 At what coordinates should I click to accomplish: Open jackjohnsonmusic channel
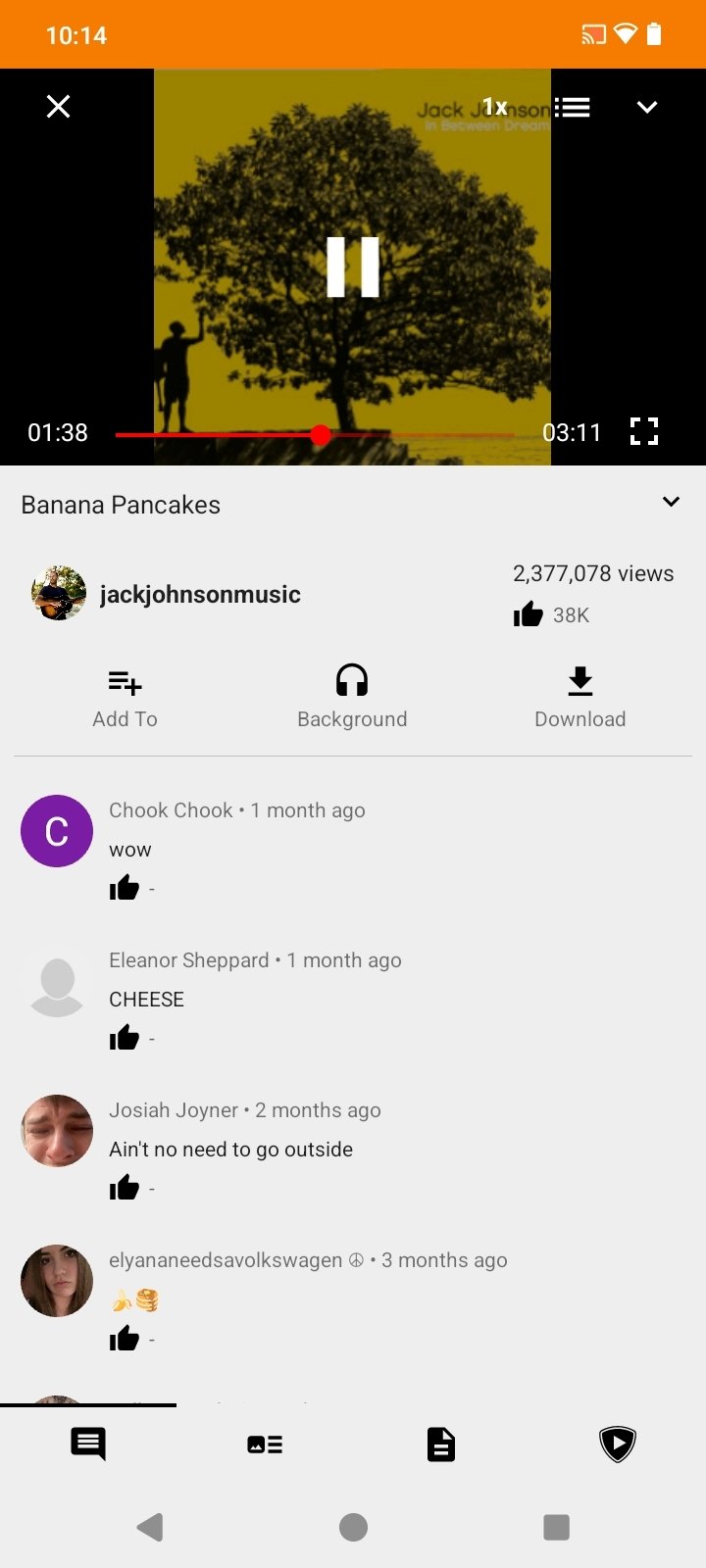pyautogui.click(x=200, y=594)
